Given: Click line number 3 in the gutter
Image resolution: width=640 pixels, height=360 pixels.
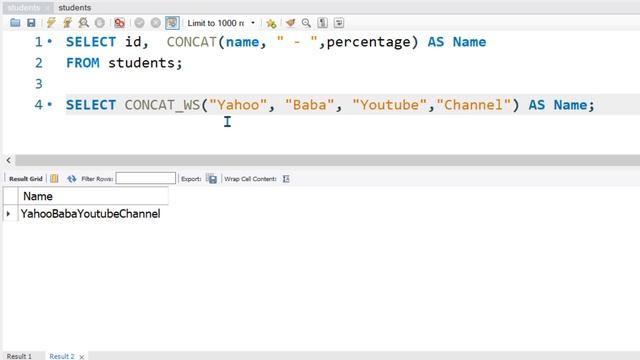Looking at the screenshot, I should 39,84.
